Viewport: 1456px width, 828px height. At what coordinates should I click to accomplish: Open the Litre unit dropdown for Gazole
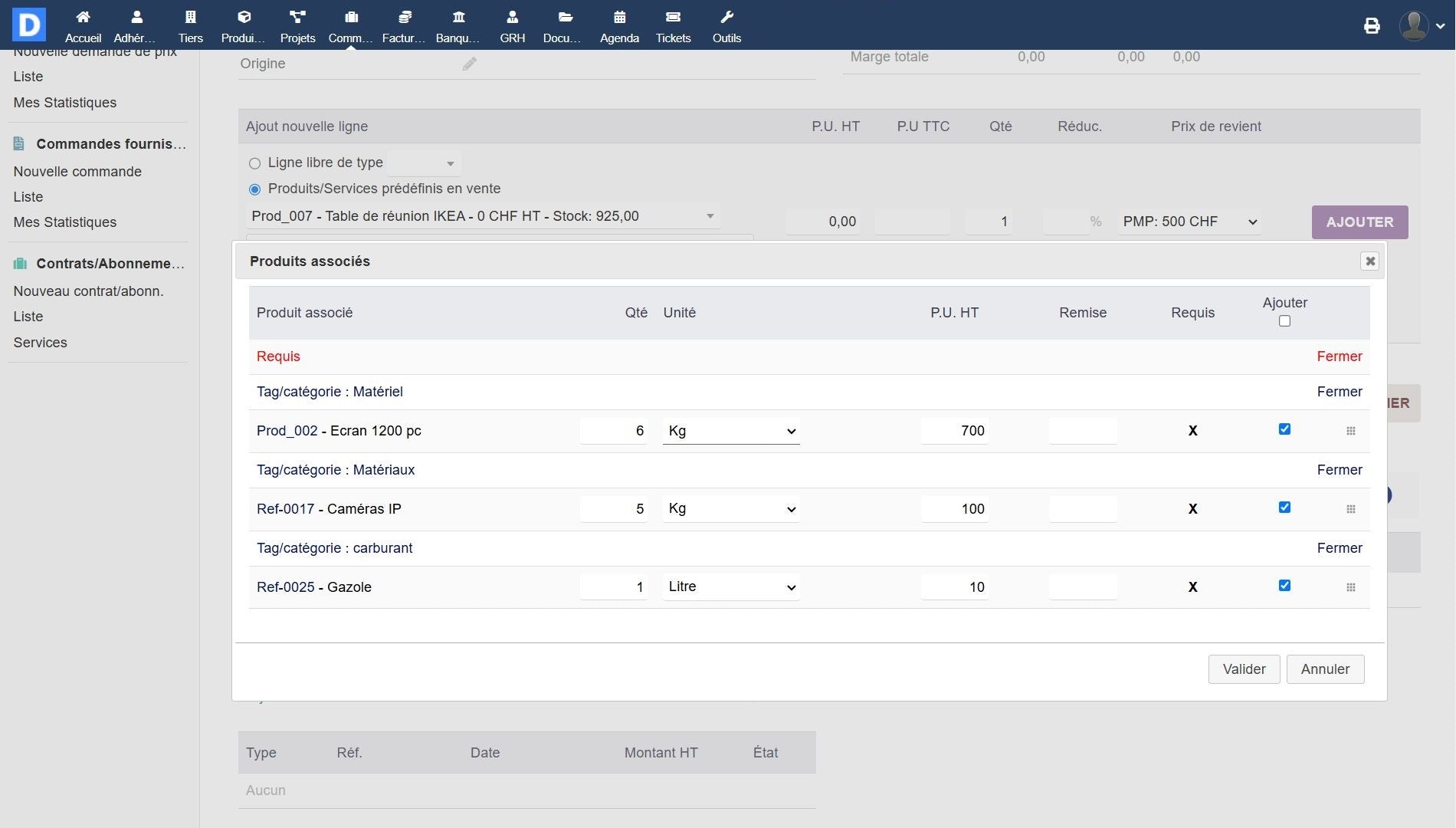tap(730, 587)
